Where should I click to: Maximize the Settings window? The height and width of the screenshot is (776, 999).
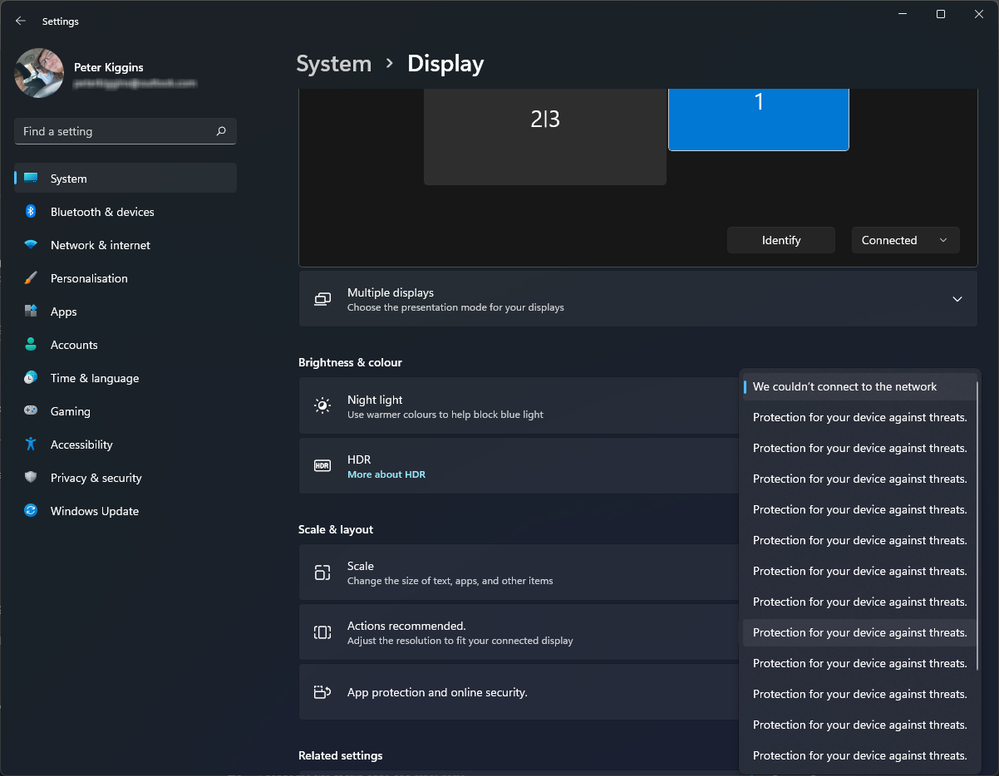[x=940, y=14]
